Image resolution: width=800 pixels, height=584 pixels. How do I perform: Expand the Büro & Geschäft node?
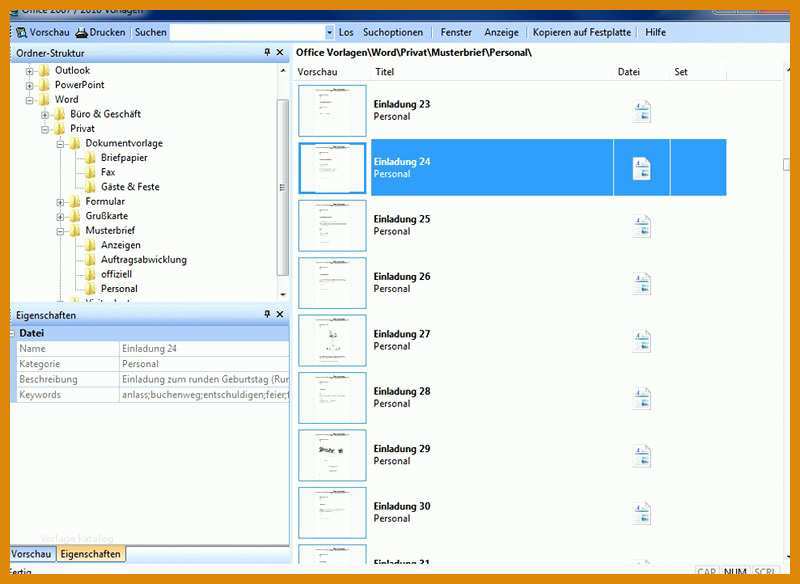click(45, 115)
